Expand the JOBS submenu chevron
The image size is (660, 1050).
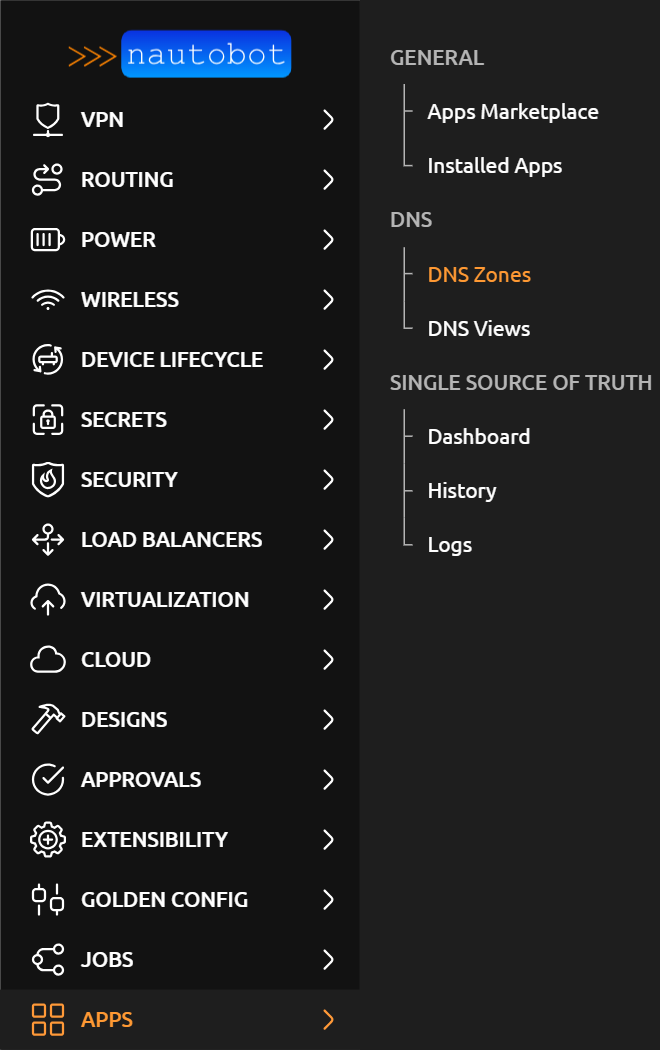coord(328,959)
